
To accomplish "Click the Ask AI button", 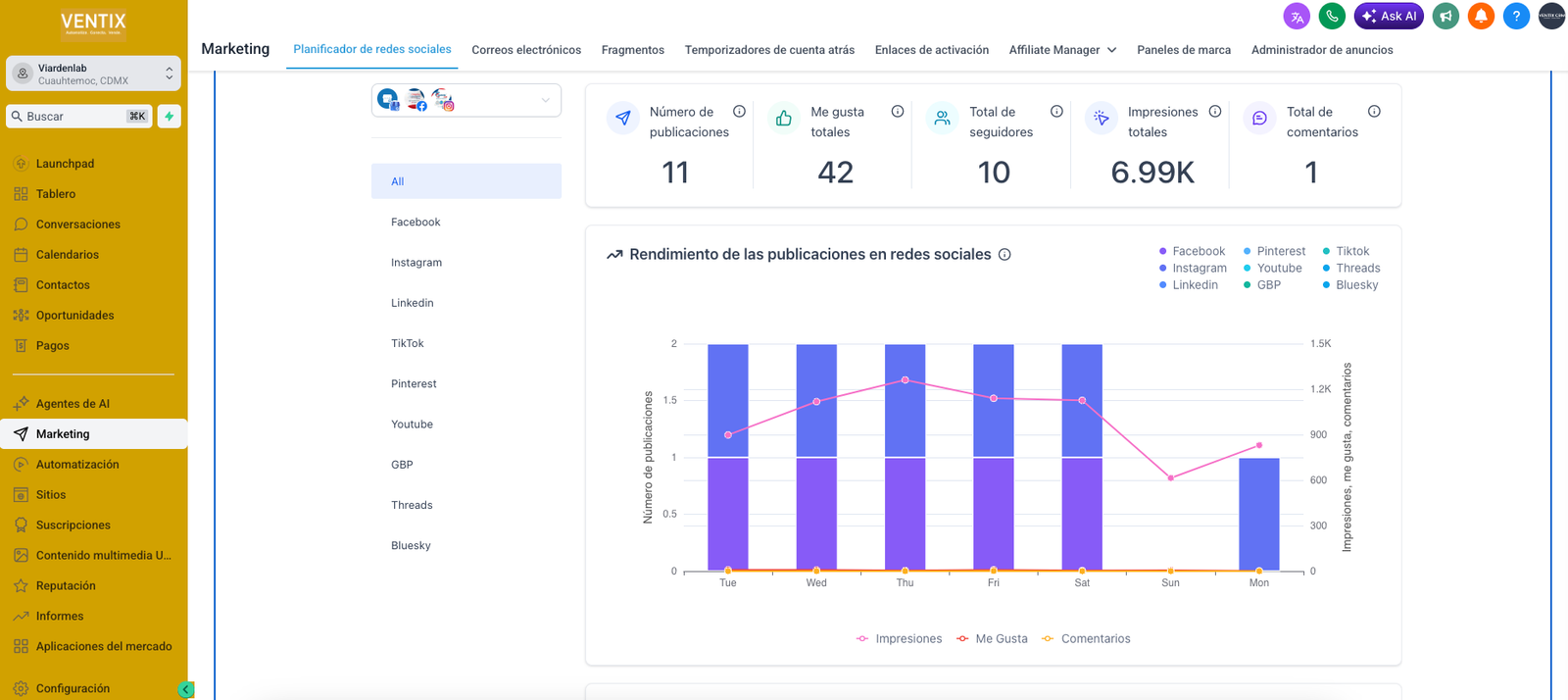I will [x=1389, y=16].
